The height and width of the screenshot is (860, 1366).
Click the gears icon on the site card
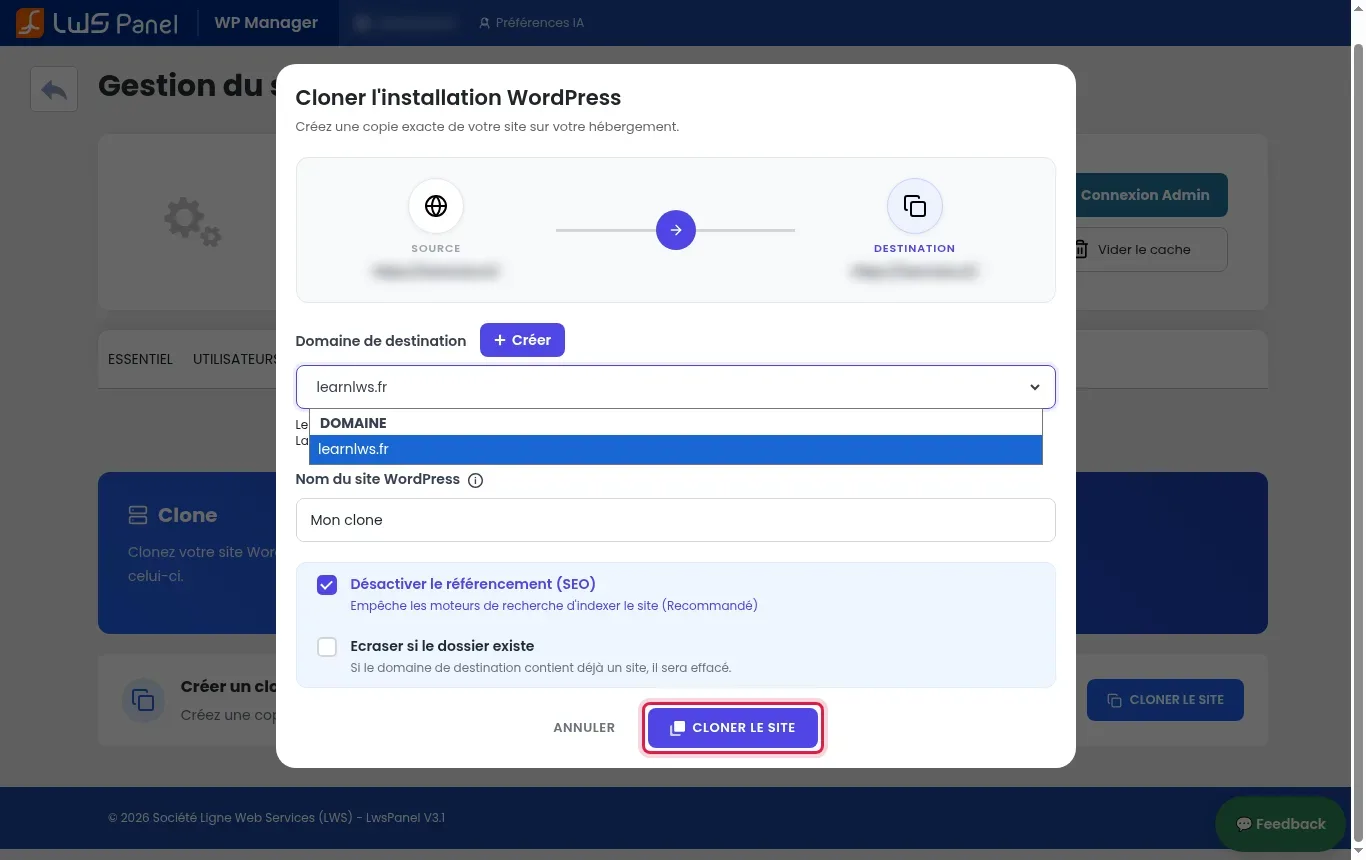tap(193, 222)
